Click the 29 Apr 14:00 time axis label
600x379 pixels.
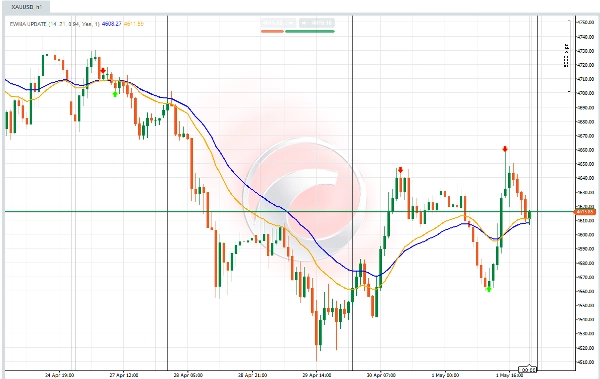[x=316, y=375]
